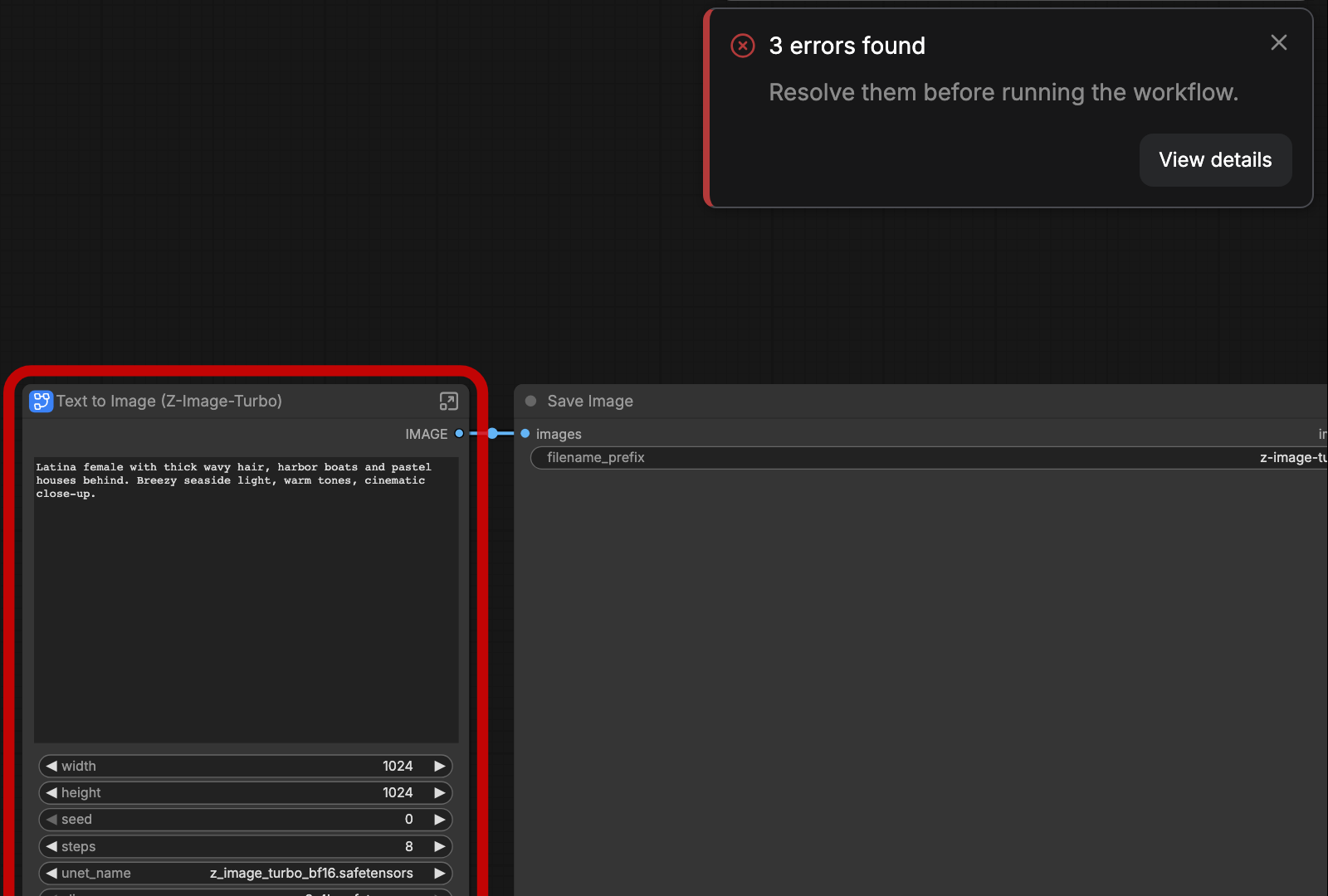Dismiss the errors found notification
The height and width of the screenshot is (896, 1328).
point(1279,42)
